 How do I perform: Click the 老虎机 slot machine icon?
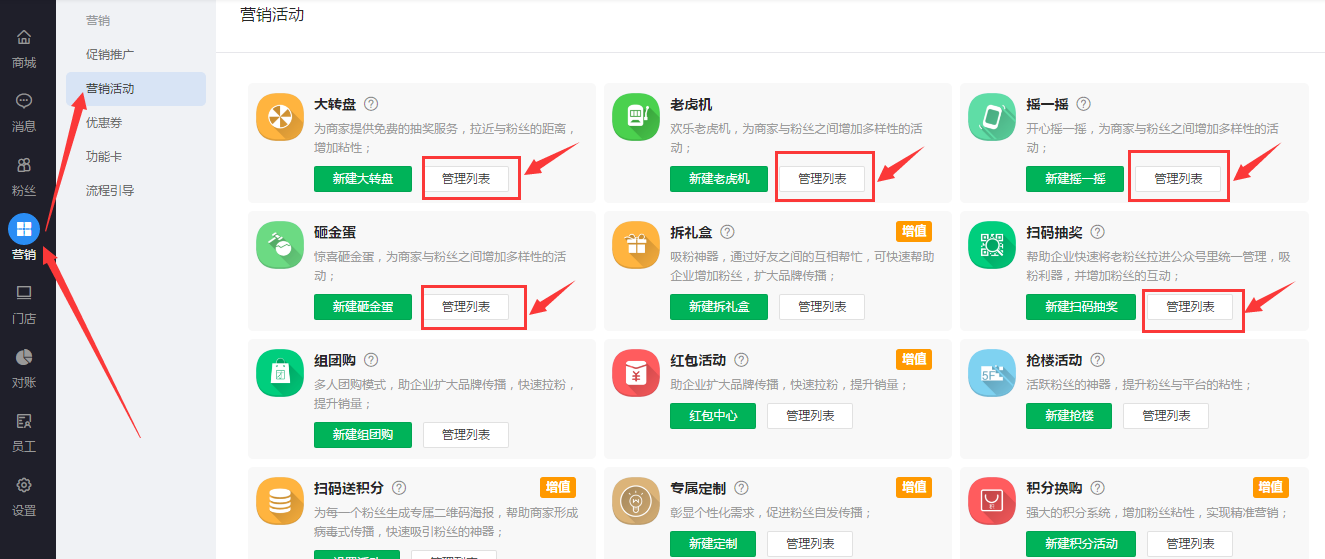point(635,118)
